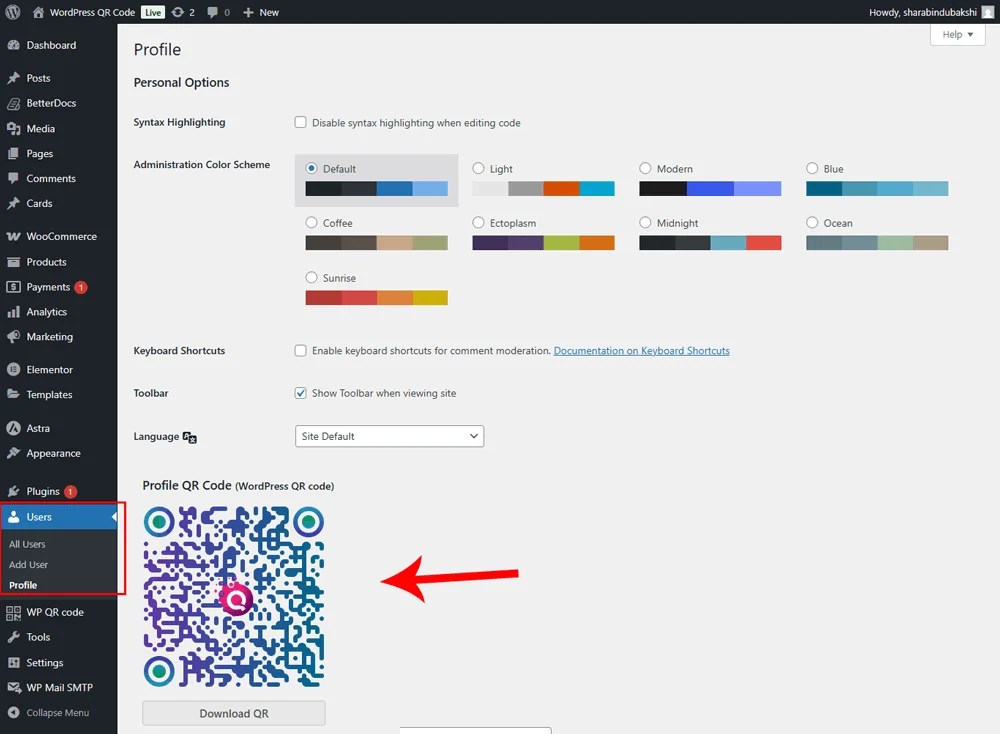Click the Media icon in sidebar
1000x734 pixels.
pyautogui.click(x=13, y=129)
